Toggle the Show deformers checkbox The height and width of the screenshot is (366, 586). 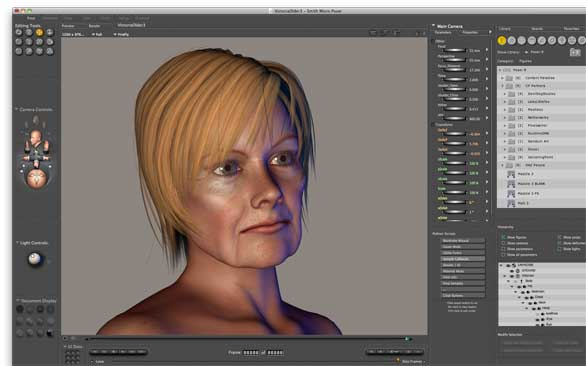[x=559, y=243]
